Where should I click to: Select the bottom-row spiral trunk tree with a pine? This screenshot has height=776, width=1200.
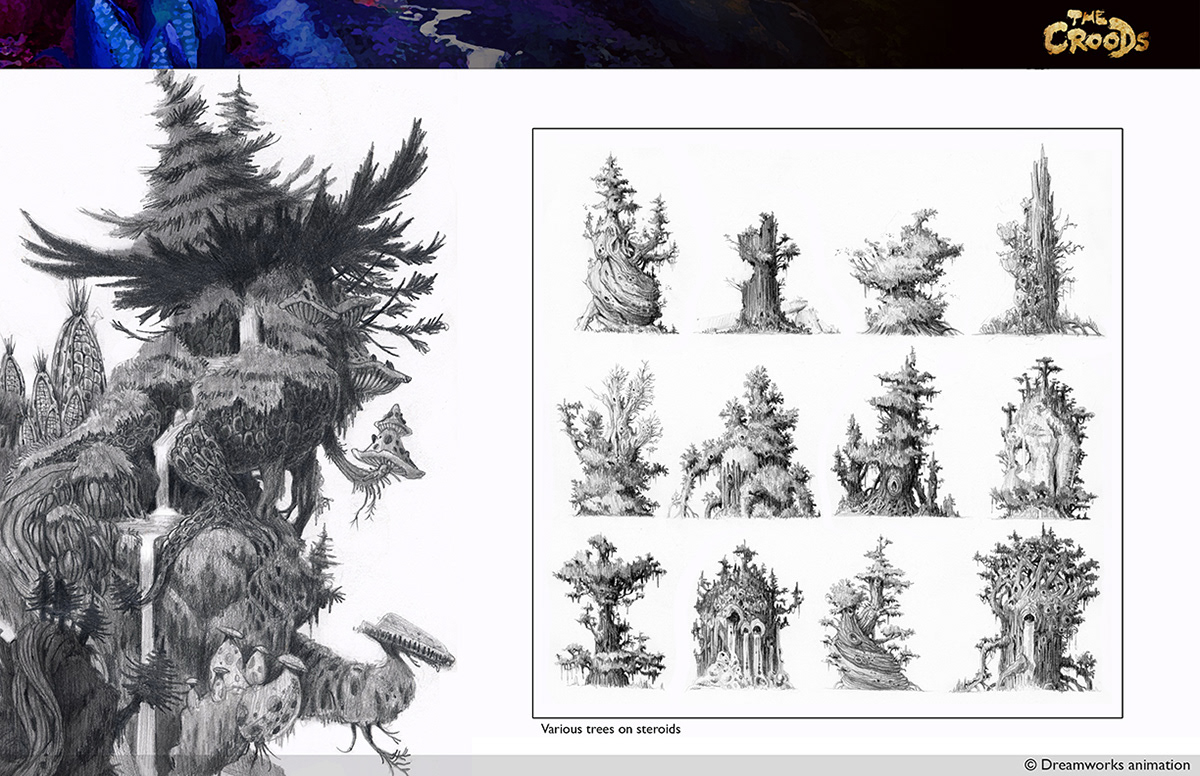[871, 613]
